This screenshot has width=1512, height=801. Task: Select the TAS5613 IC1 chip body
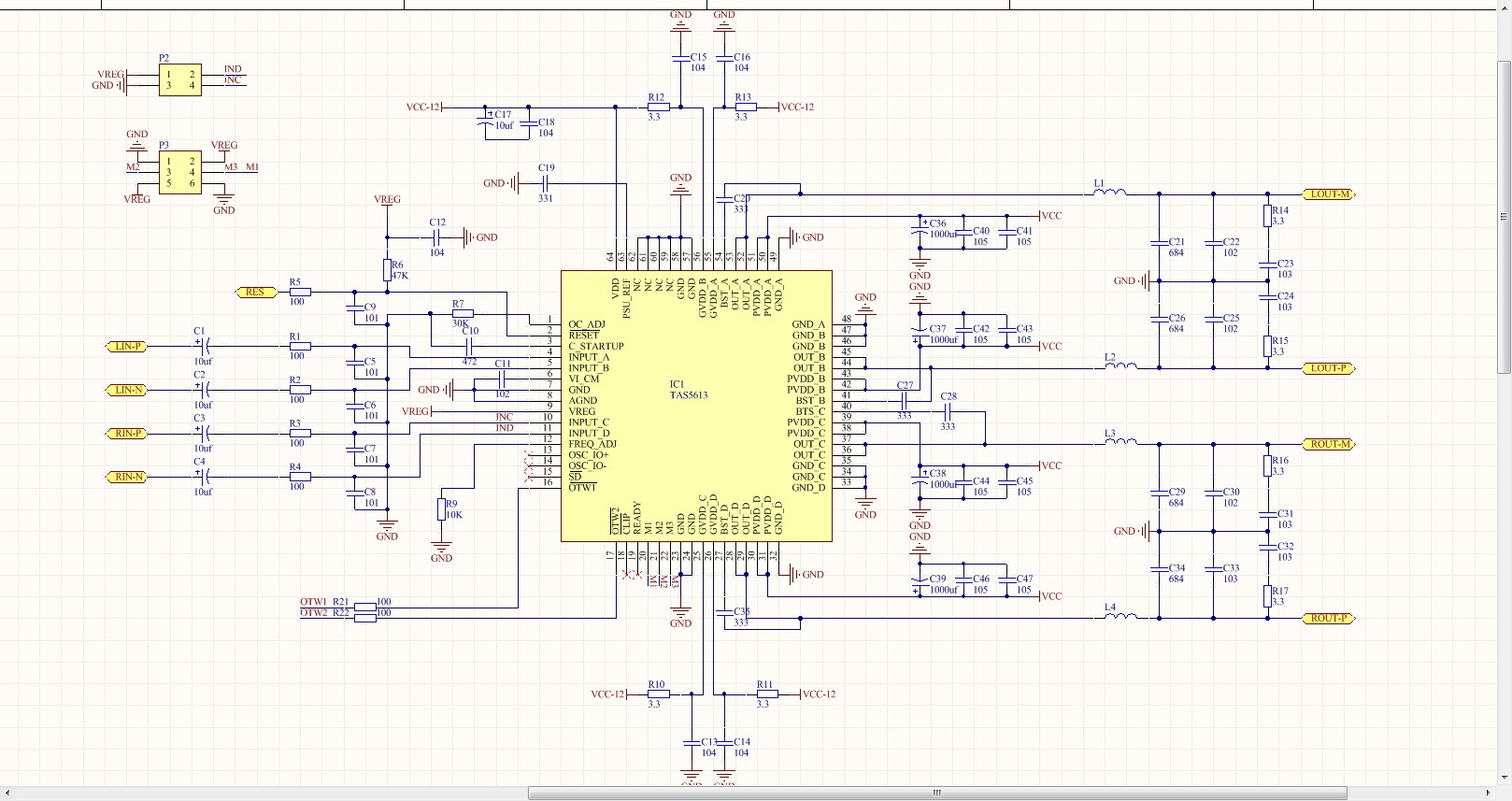pyautogui.click(x=696, y=407)
